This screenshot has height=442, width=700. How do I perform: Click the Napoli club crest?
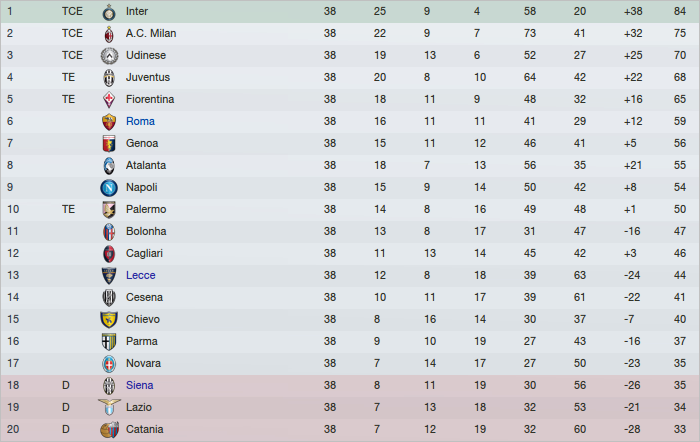[x=109, y=187]
